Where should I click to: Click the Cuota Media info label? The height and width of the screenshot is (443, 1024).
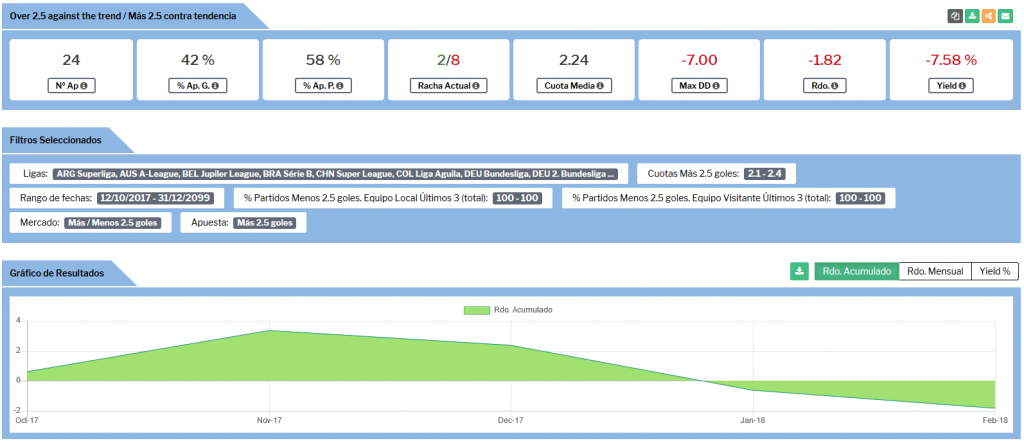tap(574, 86)
